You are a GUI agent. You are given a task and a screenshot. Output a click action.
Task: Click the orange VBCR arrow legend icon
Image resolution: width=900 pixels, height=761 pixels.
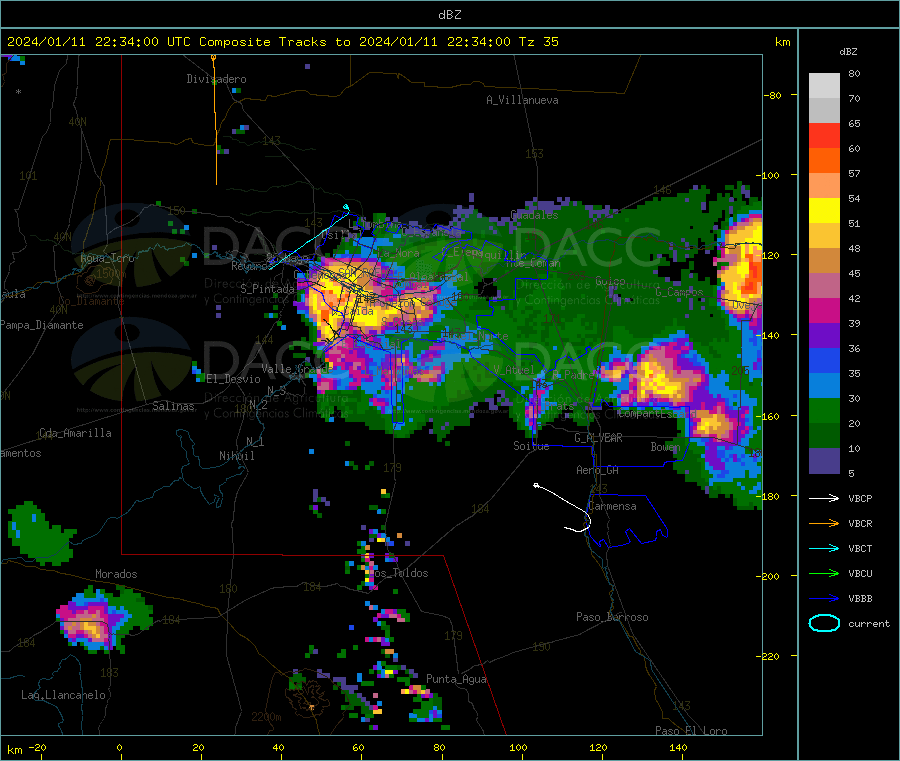click(x=824, y=523)
